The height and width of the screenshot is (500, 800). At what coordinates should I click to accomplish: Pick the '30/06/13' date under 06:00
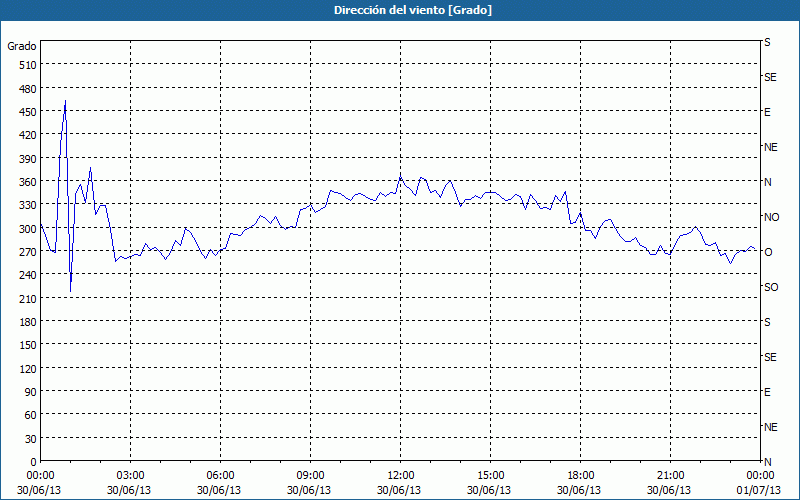pyautogui.click(x=219, y=490)
